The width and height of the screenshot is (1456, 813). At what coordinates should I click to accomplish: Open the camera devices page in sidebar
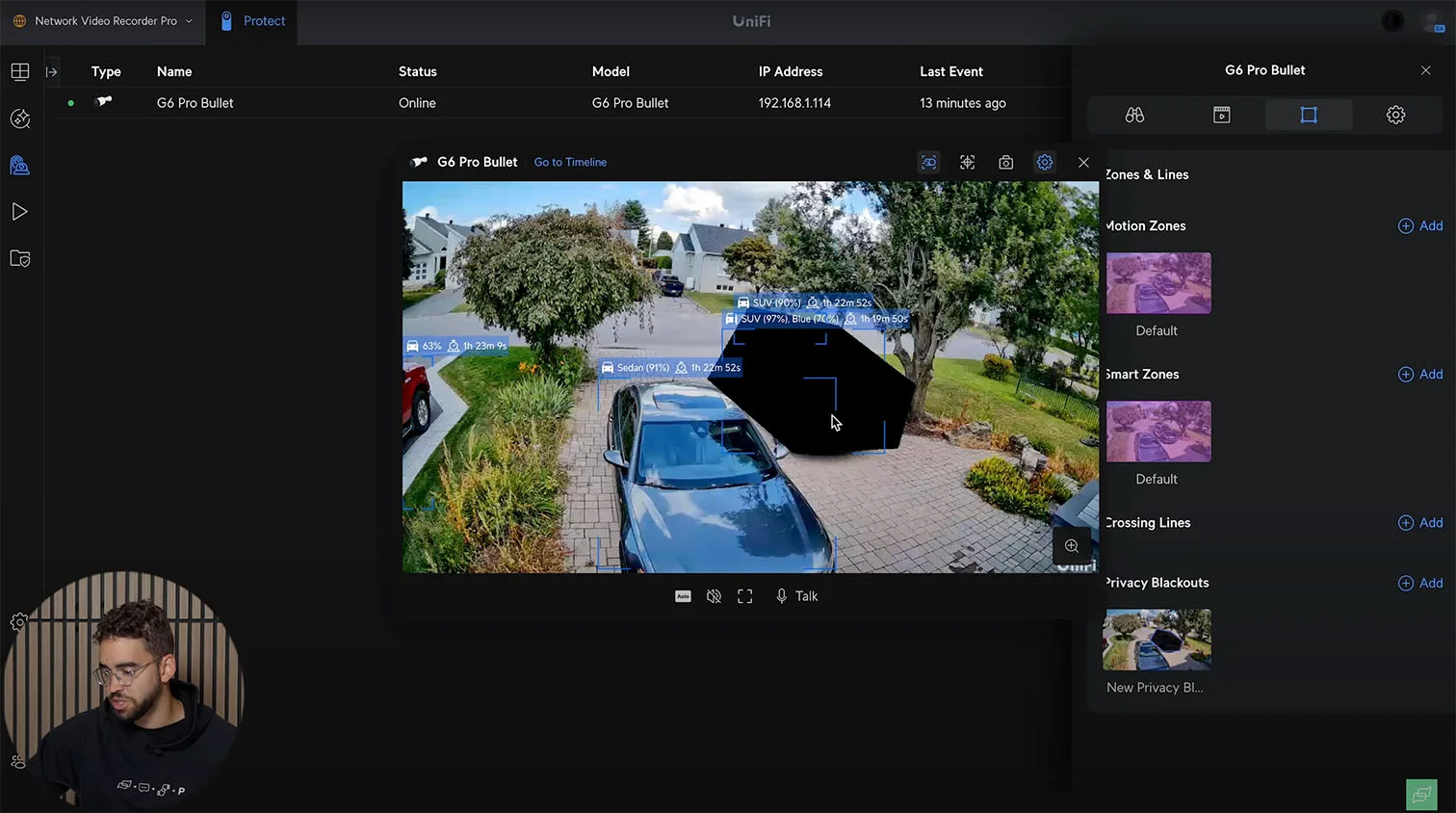click(x=20, y=166)
